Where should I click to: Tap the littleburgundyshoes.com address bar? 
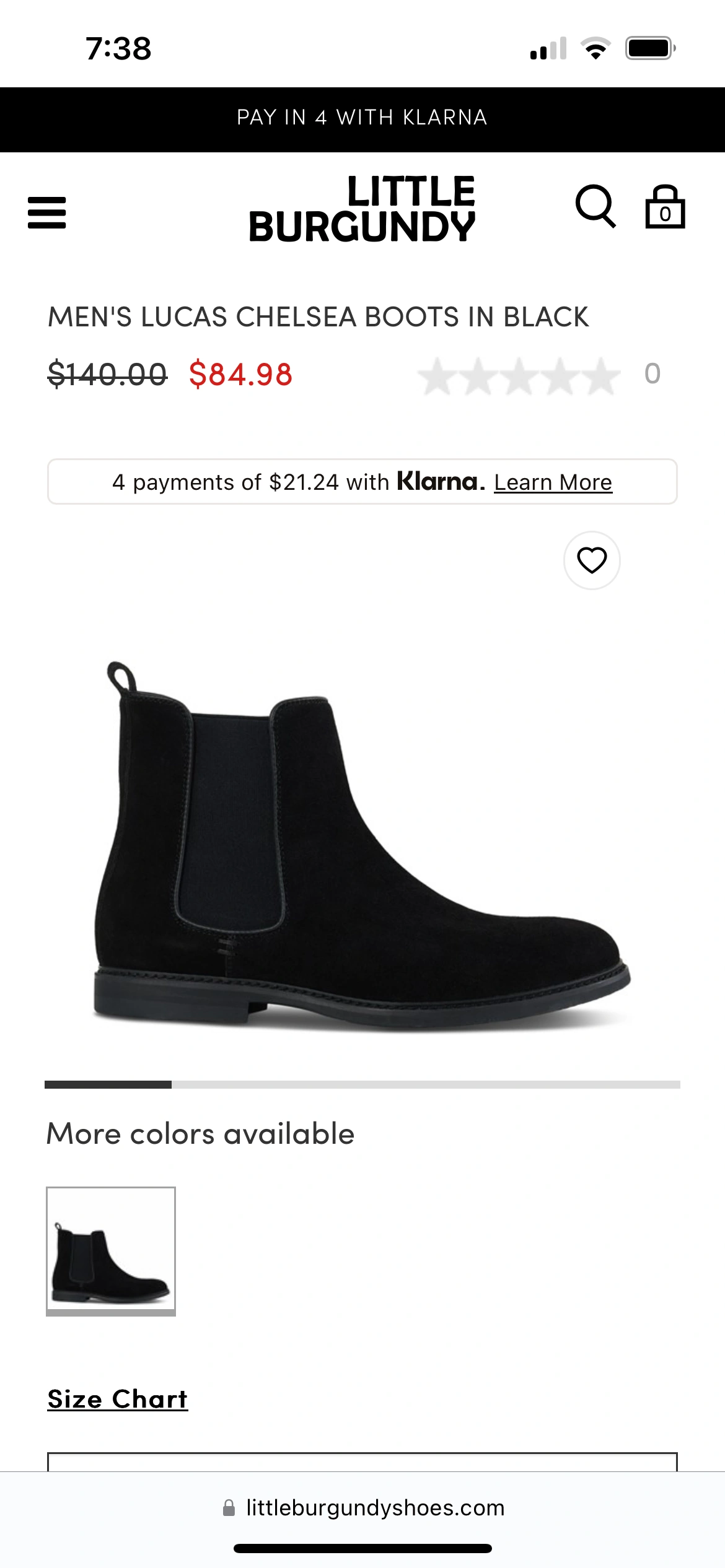click(x=363, y=1508)
